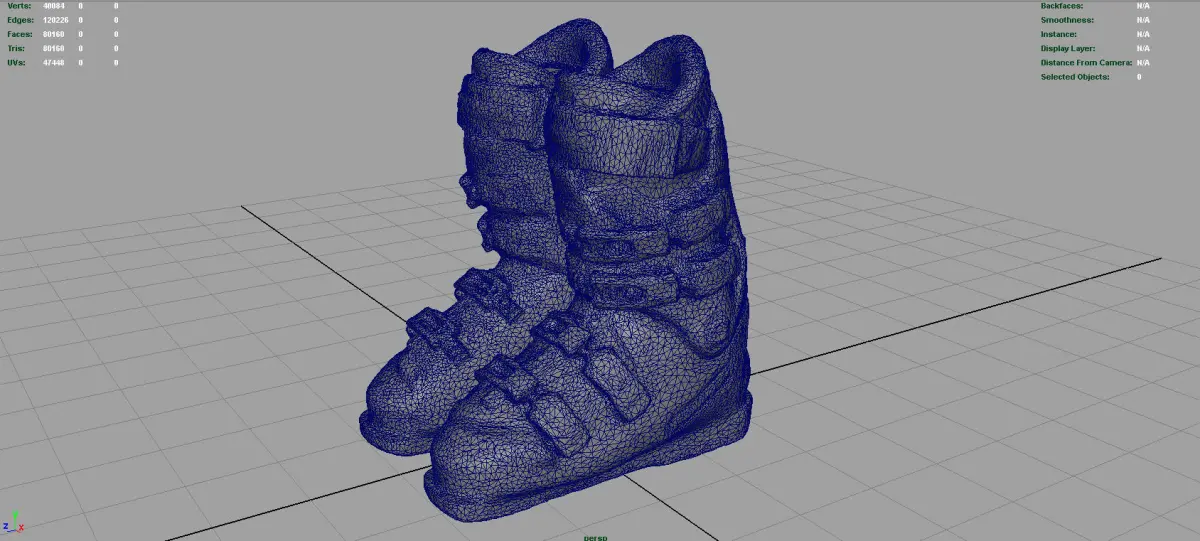Click the edge count value 120226
Viewport: 1200px width, 541px height.
tap(56, 20)
